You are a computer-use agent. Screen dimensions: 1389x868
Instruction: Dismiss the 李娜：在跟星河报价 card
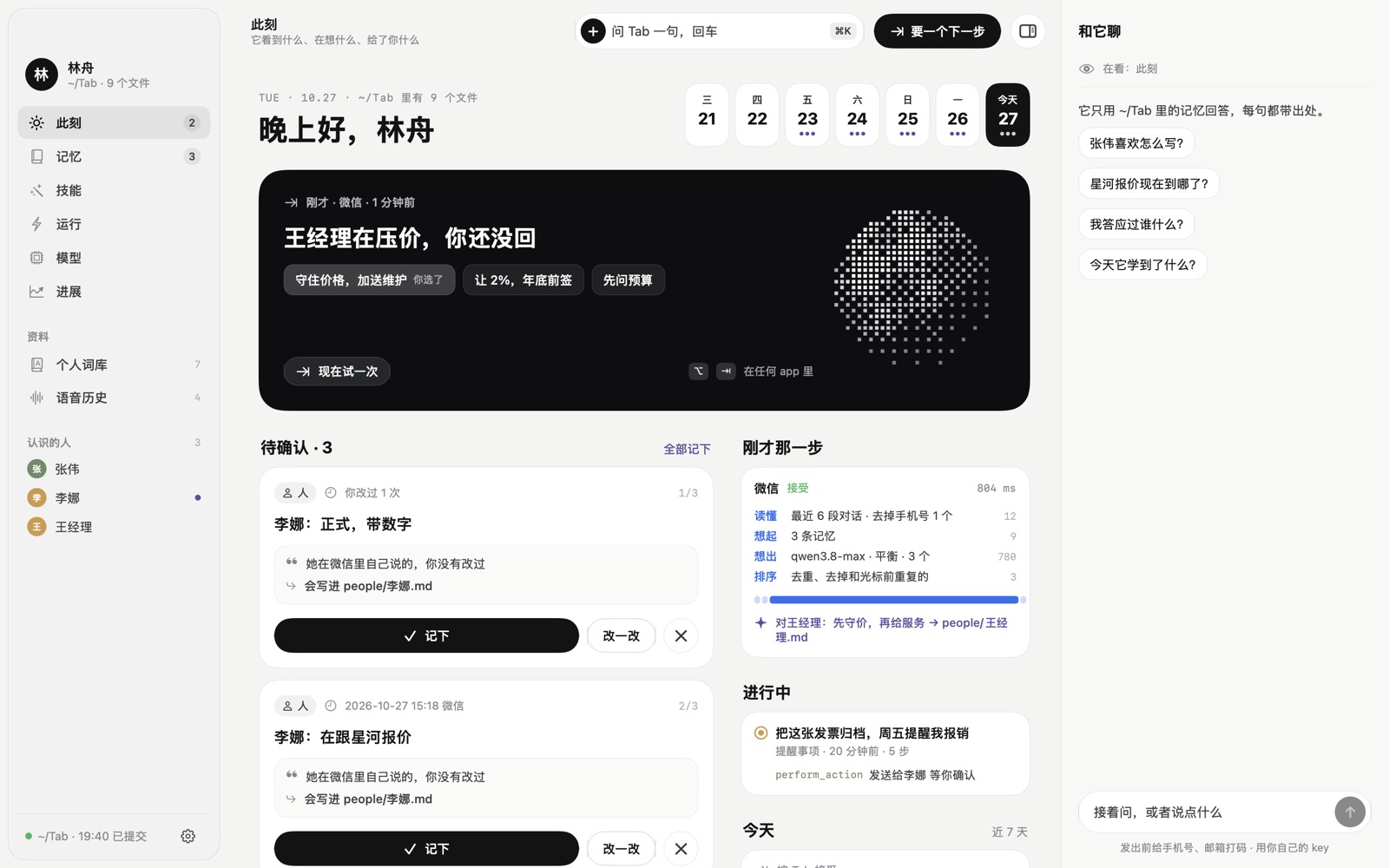point(681,849)
